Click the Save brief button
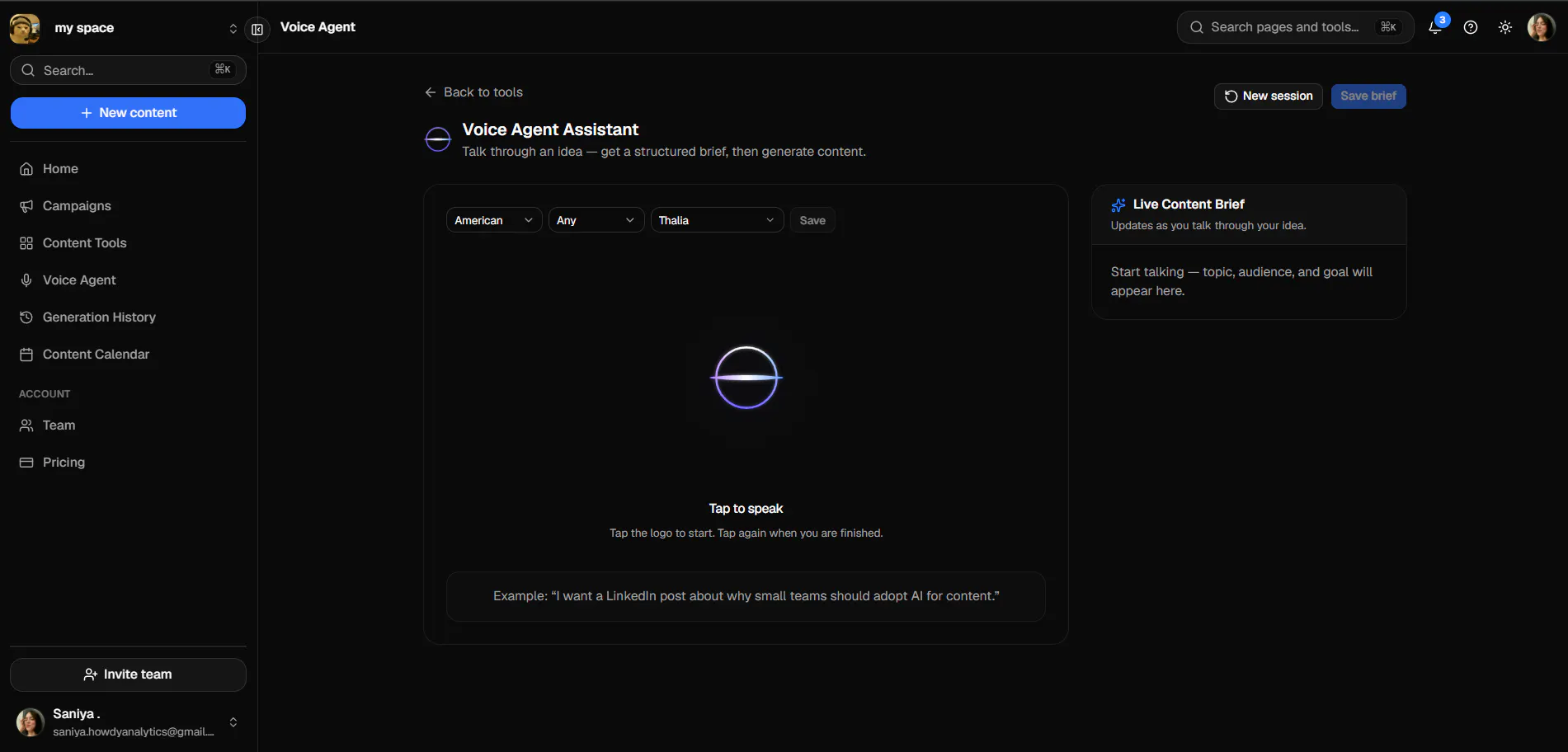1568x752 pixels. coord(1368,96)
